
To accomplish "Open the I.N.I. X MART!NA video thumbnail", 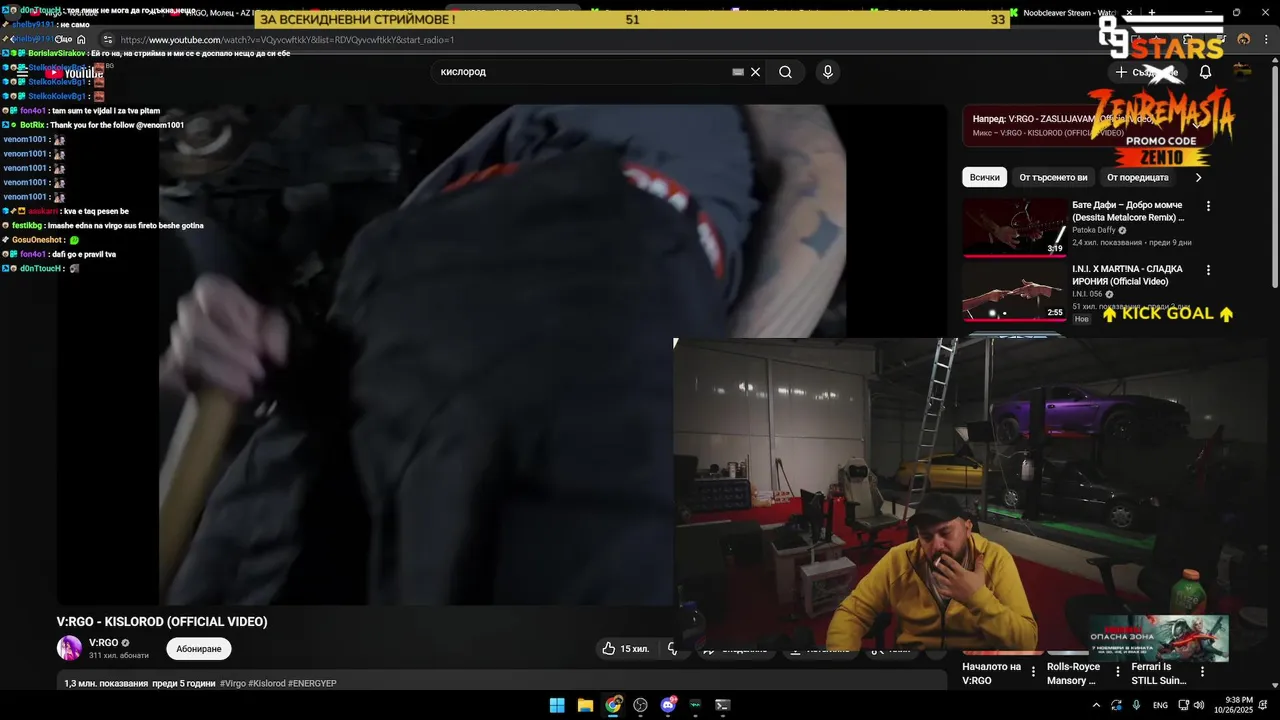I will 1015,291.
